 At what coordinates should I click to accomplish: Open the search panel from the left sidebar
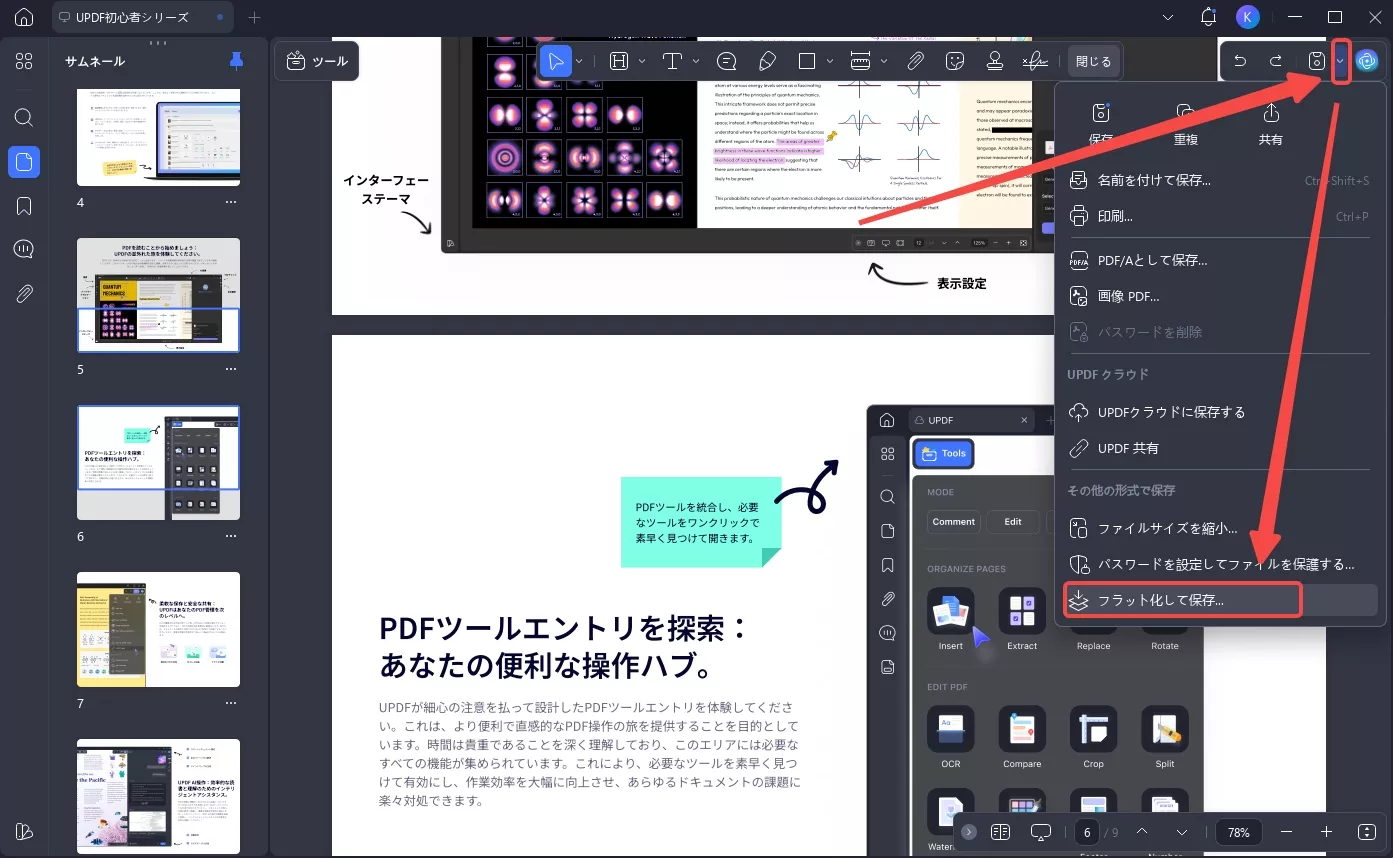[24, 117]
